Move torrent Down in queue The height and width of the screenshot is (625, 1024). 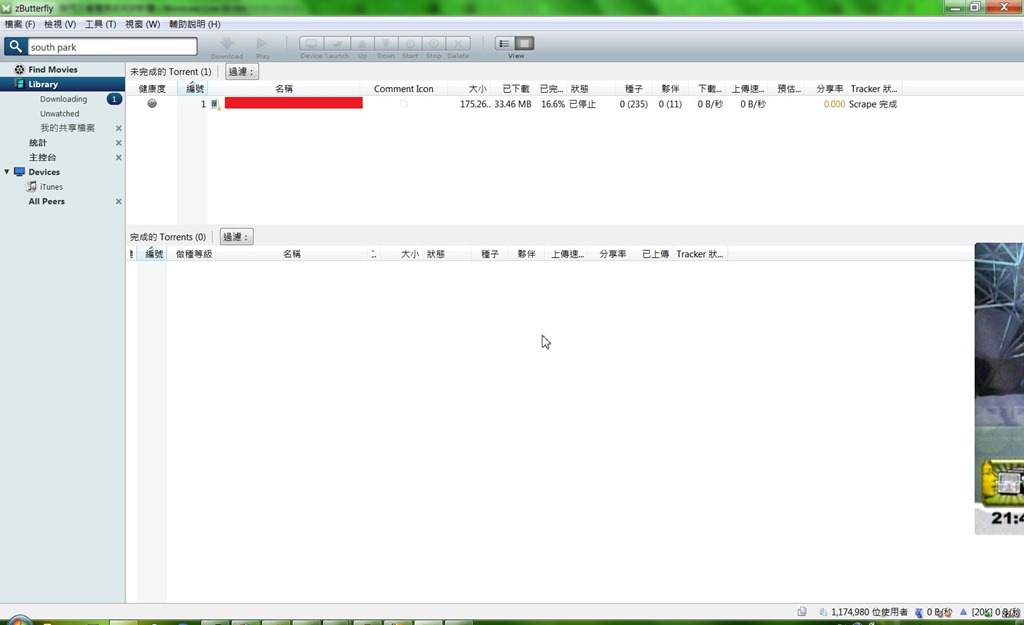[x=386, y=44]
